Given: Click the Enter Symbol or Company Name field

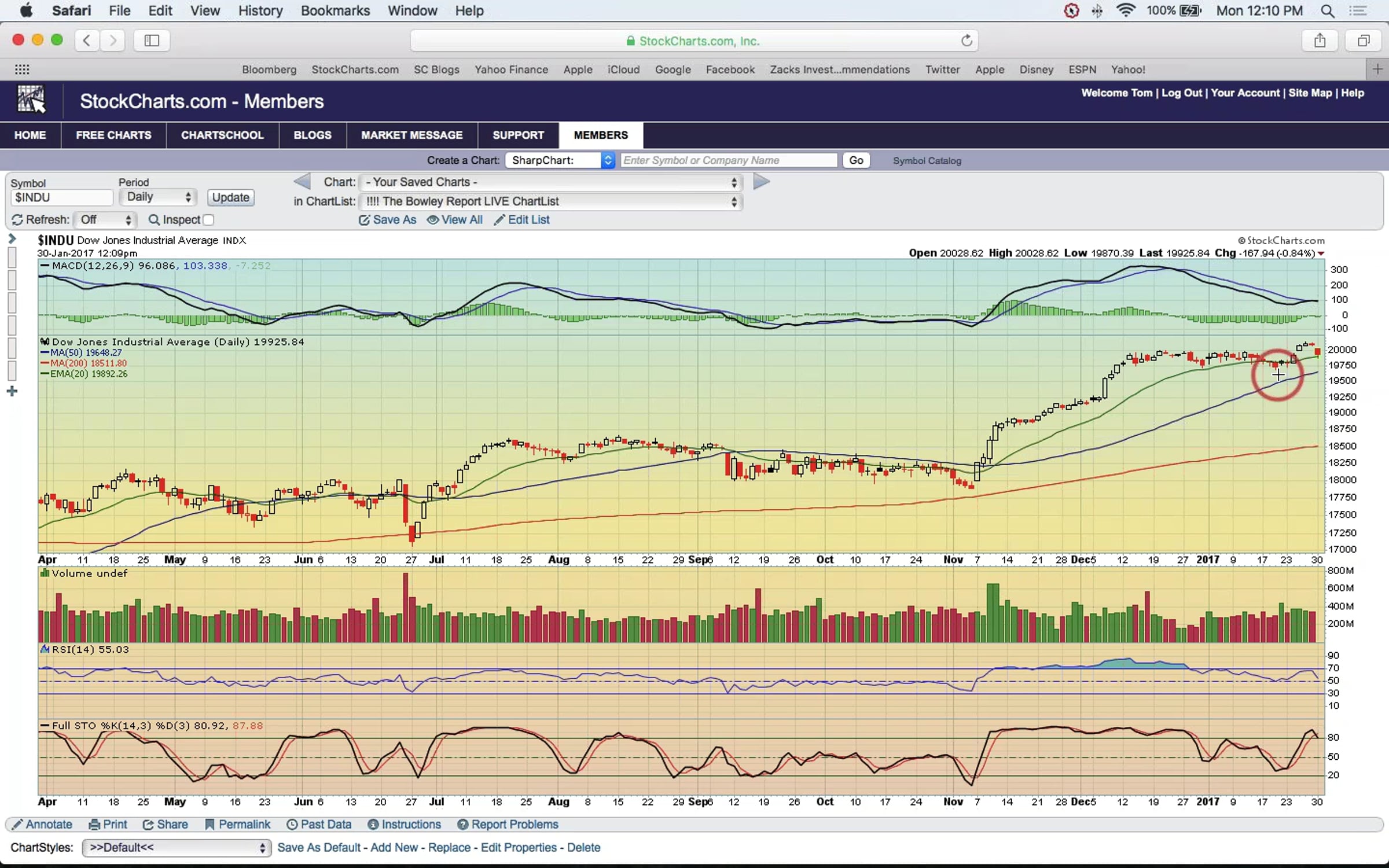Looking at the screenshot, I should (729, 160).
